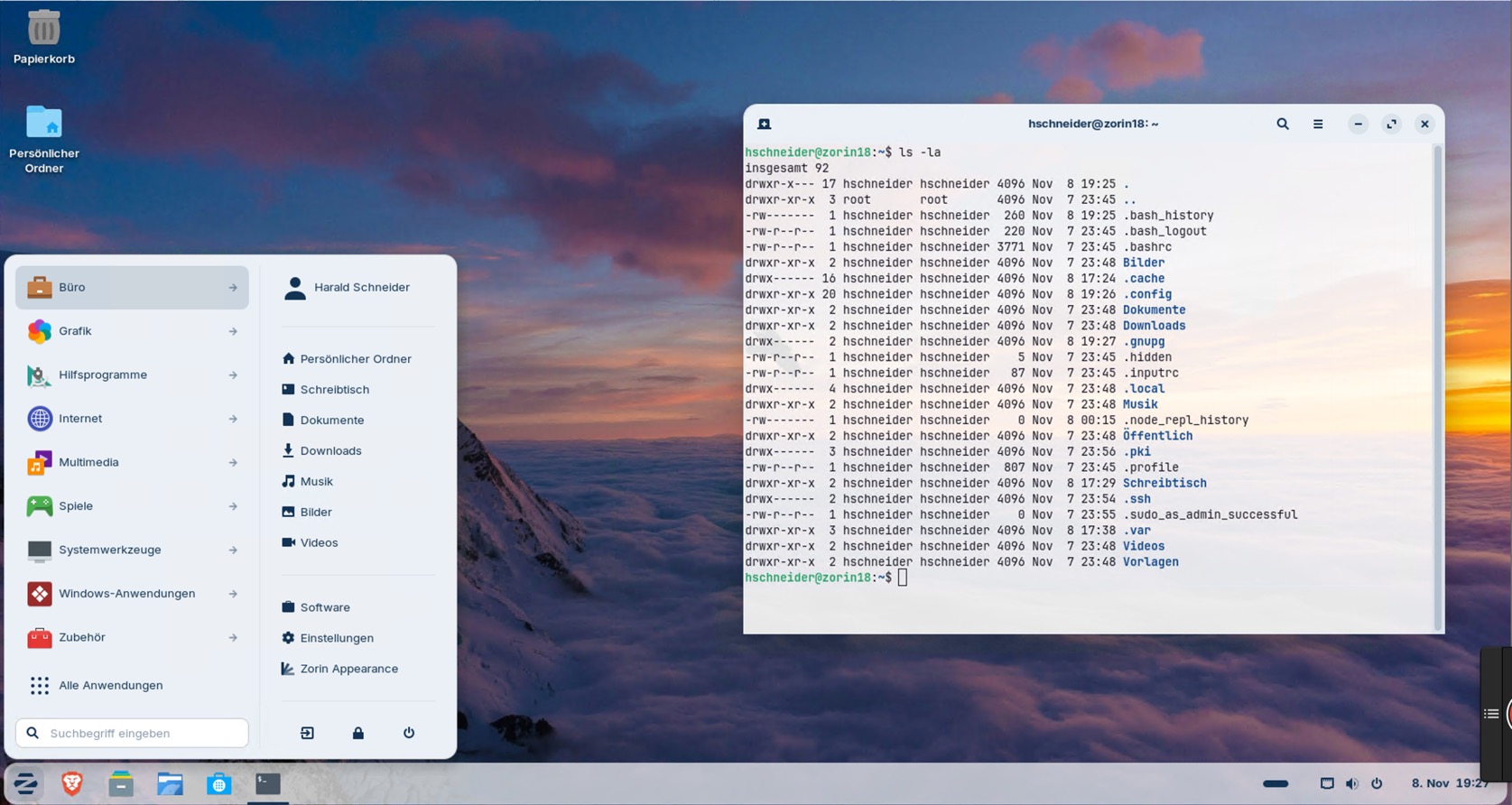Image resolution: width=1512 pixels, height=805 pixels.
Task: Open the Files manager taskbar icon
Action: click(x=170, y=783)
